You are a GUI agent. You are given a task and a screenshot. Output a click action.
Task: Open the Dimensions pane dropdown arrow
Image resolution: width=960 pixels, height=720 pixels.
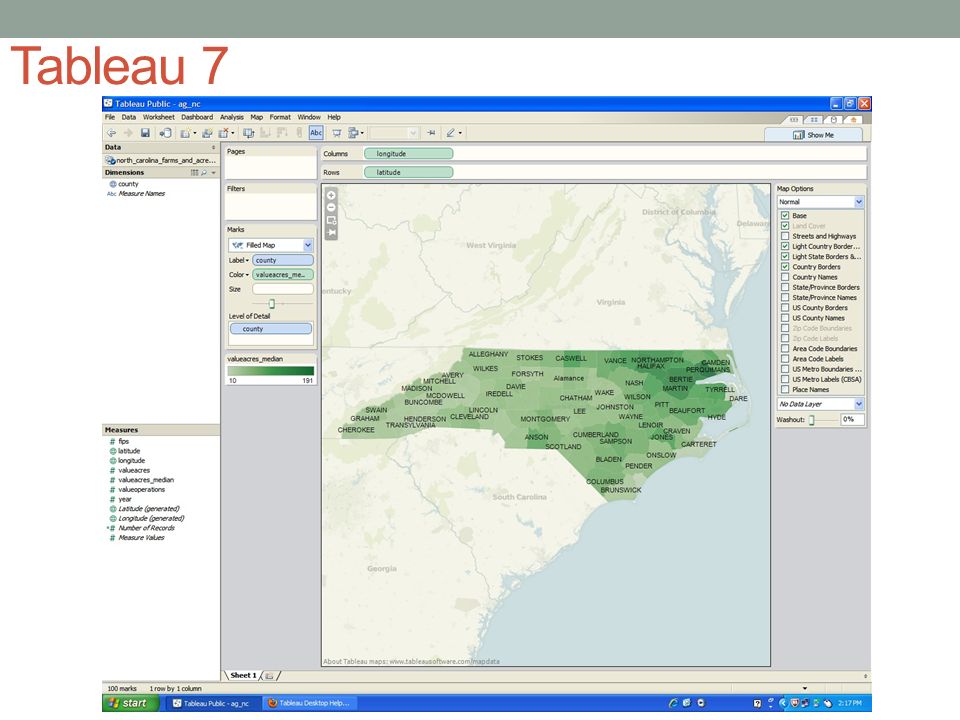tap(214, 173)
